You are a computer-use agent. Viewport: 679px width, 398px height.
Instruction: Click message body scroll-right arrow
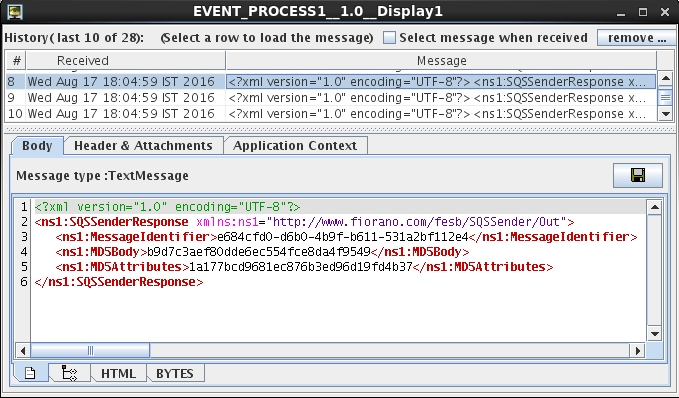tap(637, 350)
